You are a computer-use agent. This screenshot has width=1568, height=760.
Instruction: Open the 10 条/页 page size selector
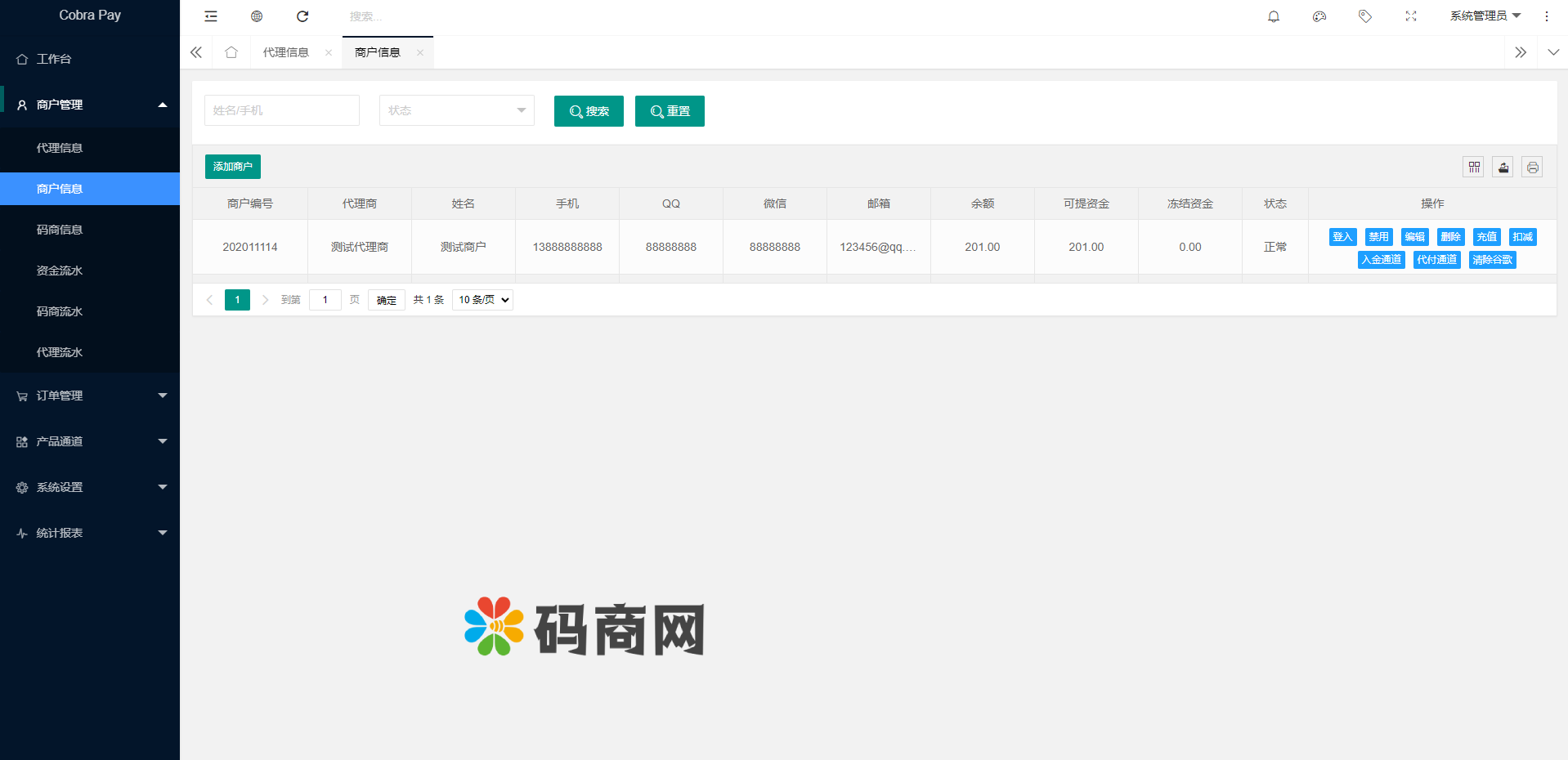click(x=482, y=300)
